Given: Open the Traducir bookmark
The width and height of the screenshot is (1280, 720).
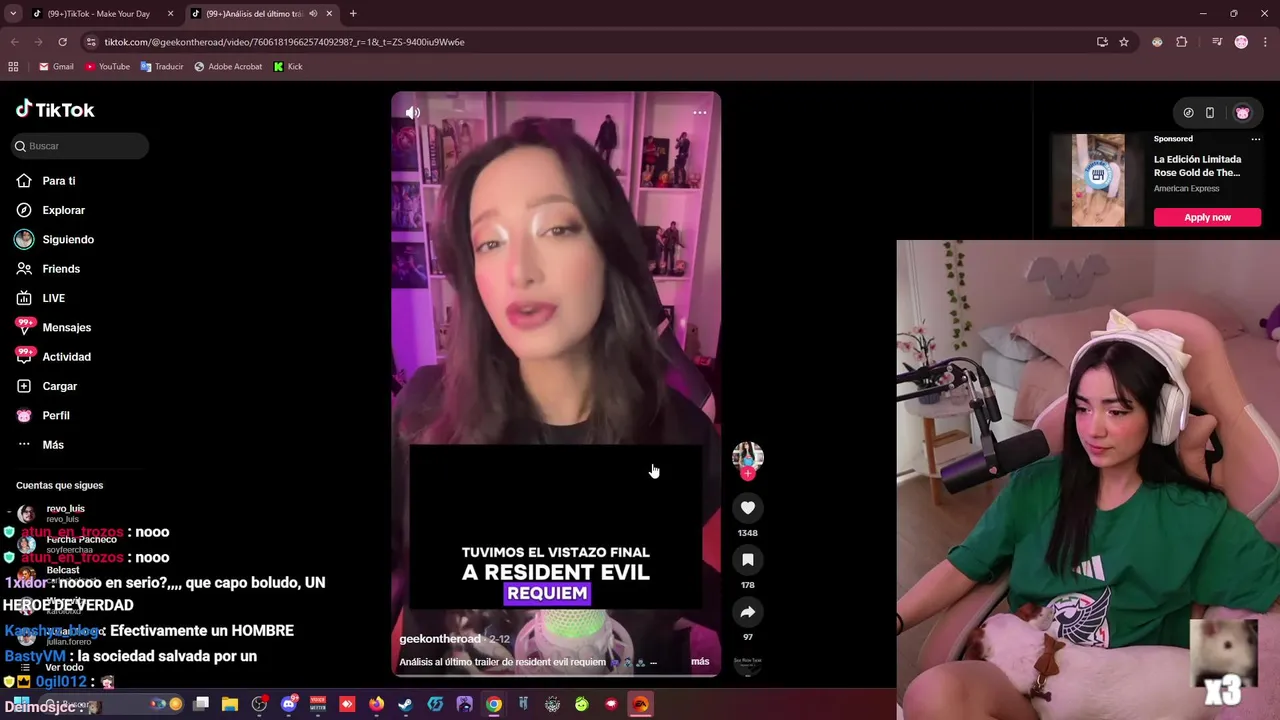Looking at the screenshot, I should click(x=162, y=67).
